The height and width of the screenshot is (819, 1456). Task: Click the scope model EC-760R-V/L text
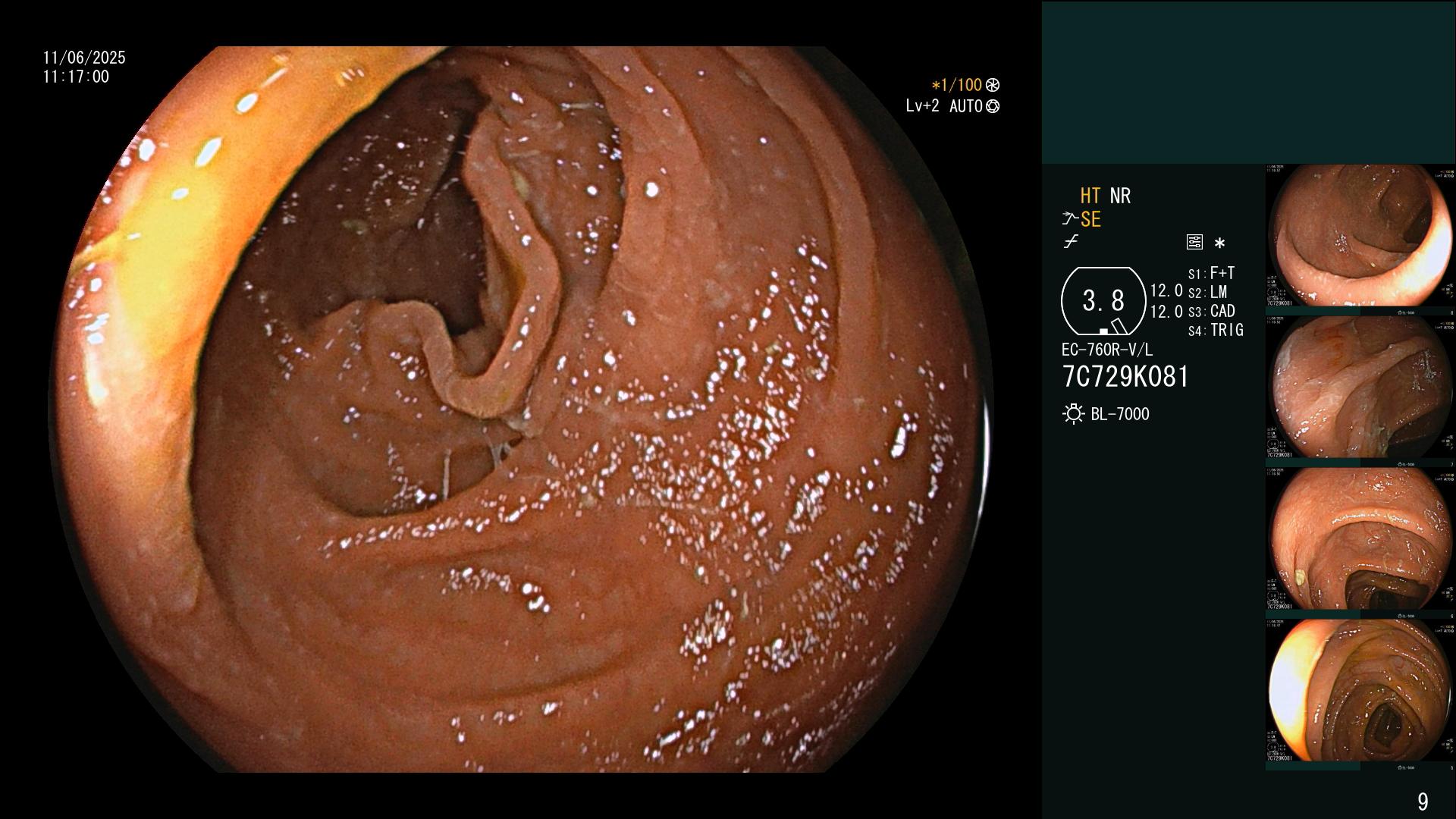pos(1107,350)
